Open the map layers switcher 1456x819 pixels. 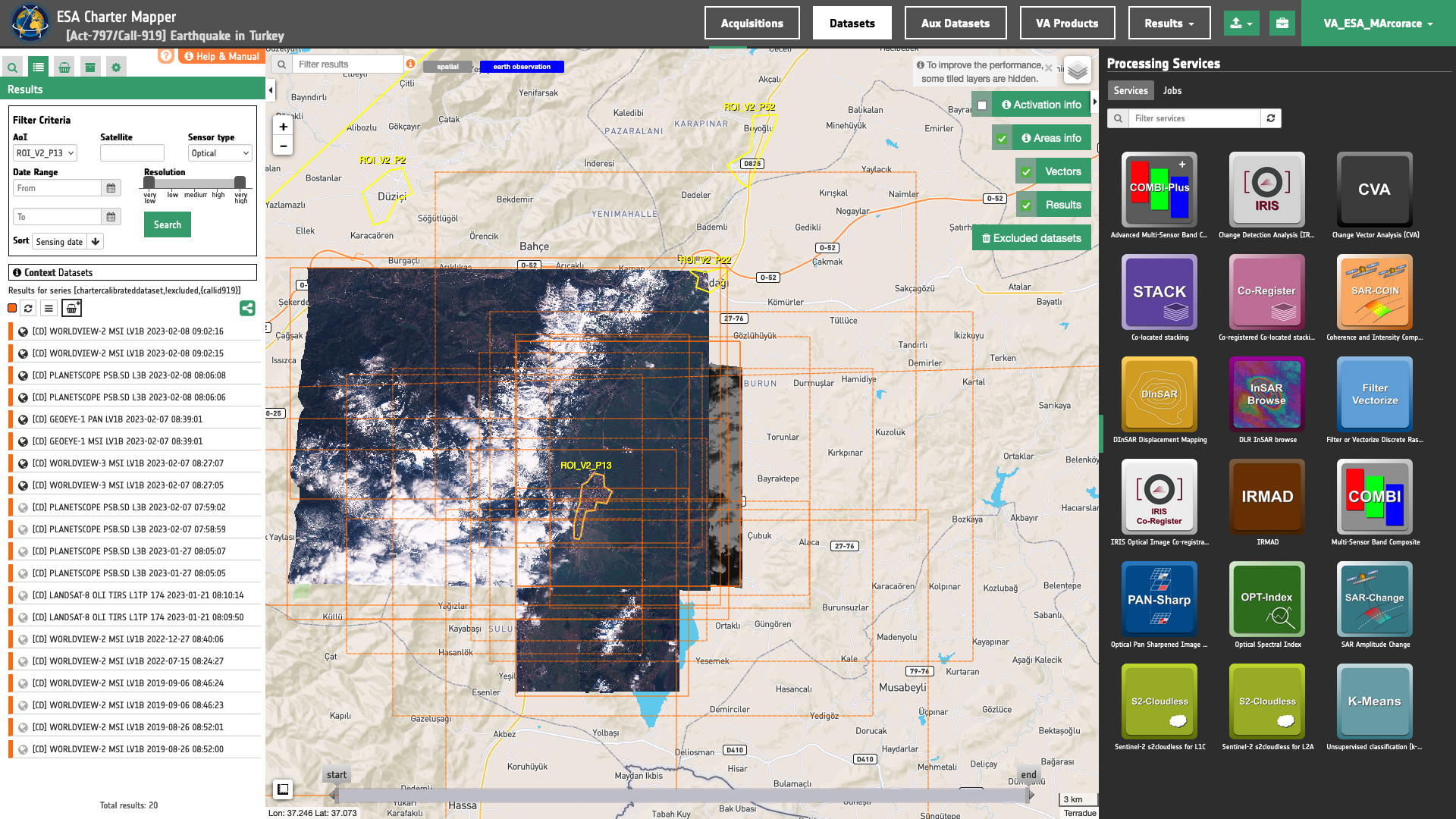1077,71
